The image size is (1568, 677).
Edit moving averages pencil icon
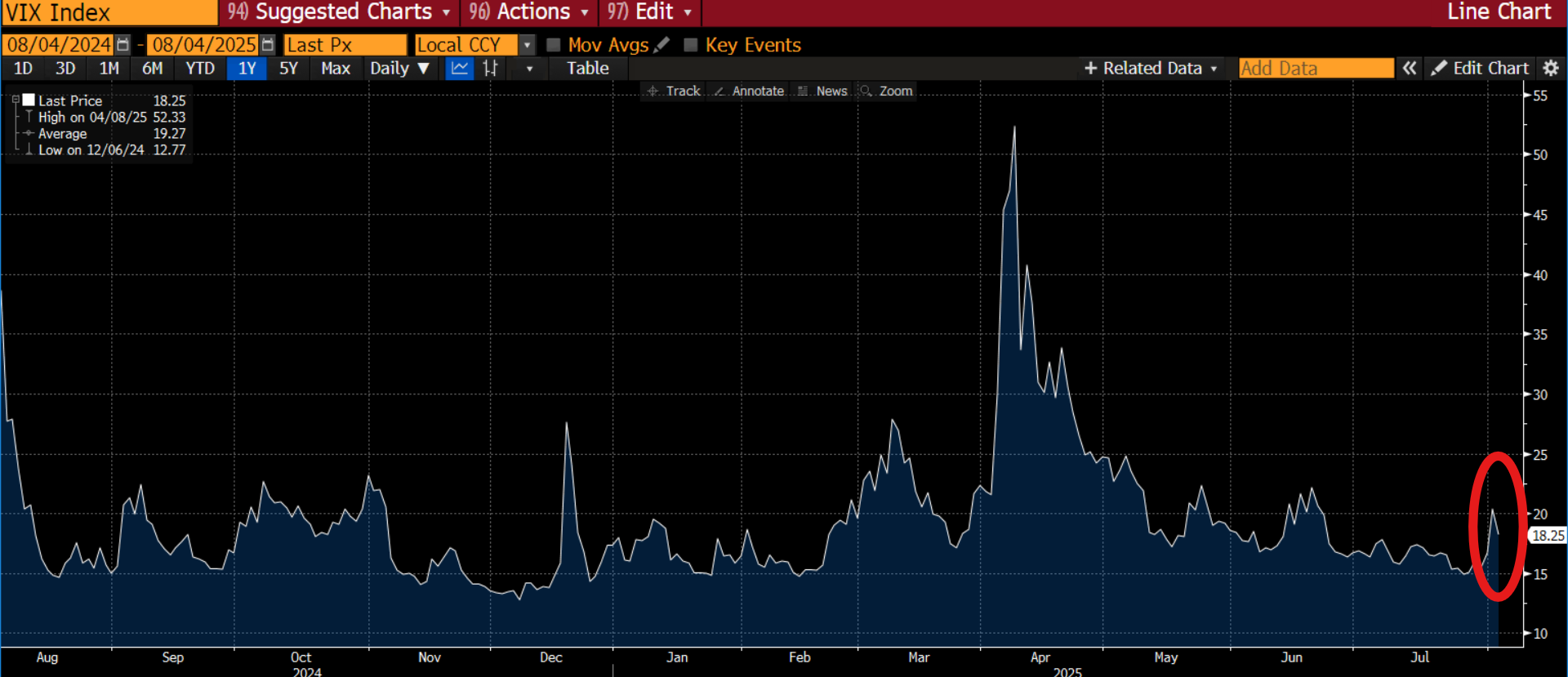pos(661,45)
